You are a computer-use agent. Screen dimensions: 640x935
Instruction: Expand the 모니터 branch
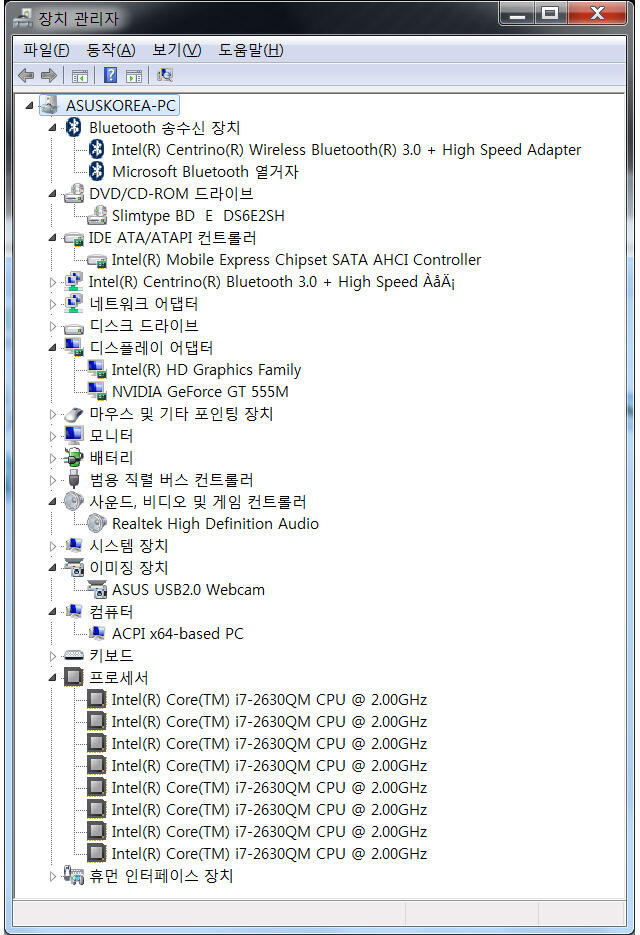pos(52,436)
